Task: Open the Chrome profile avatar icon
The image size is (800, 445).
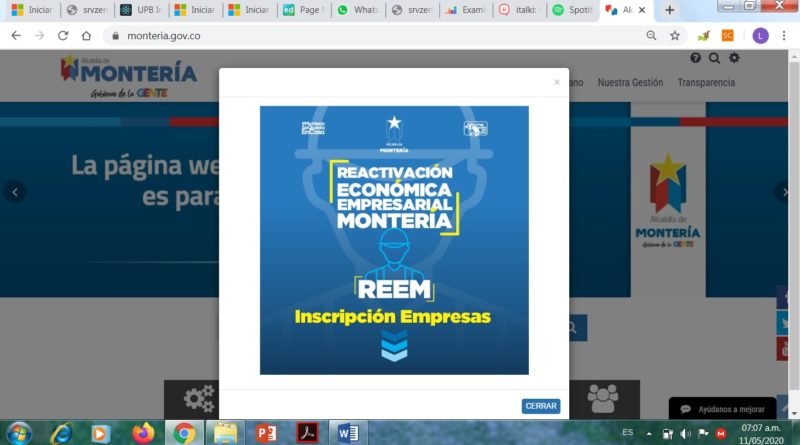Action: coord(761,35)
